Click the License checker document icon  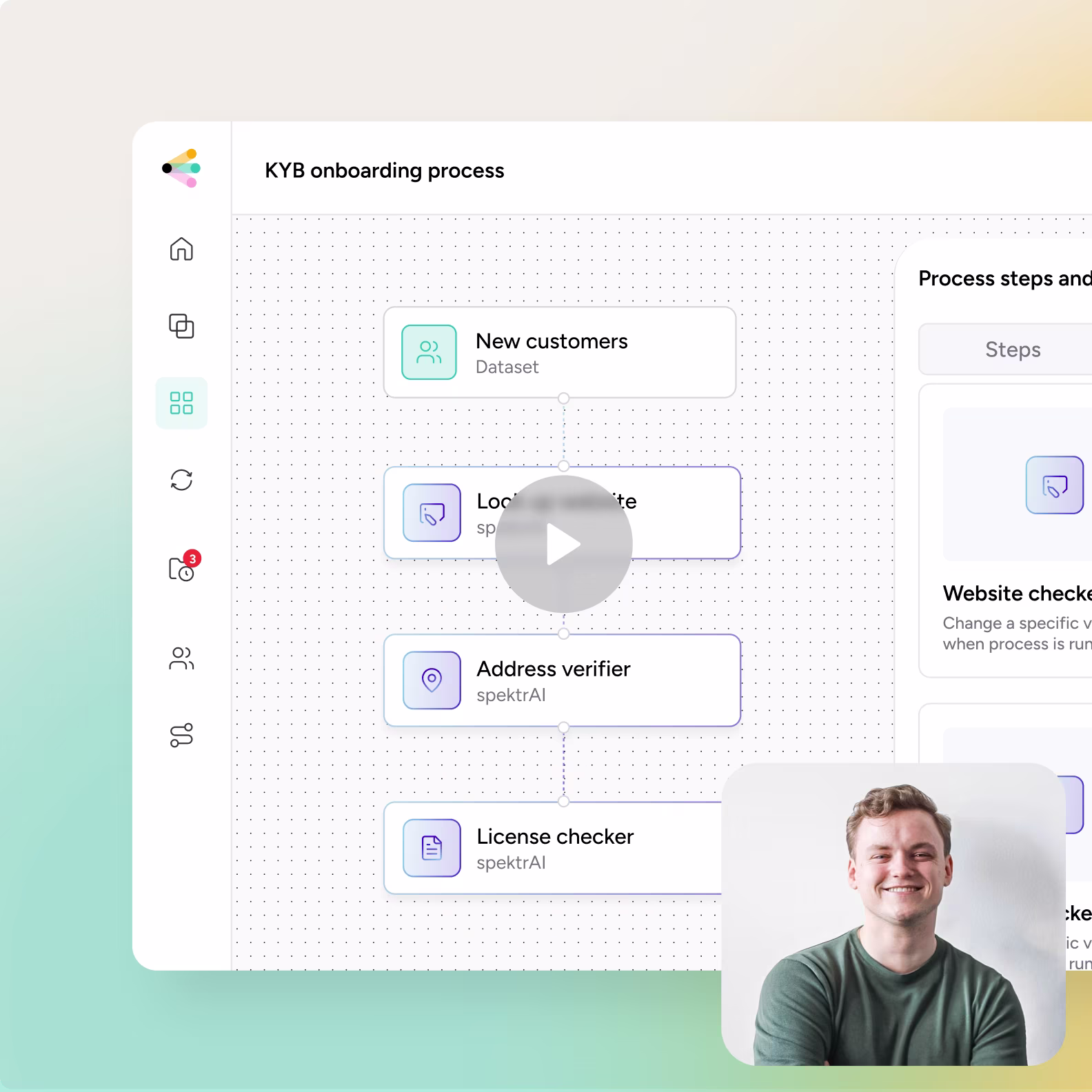pyautogui.click(x=432, y=848)
